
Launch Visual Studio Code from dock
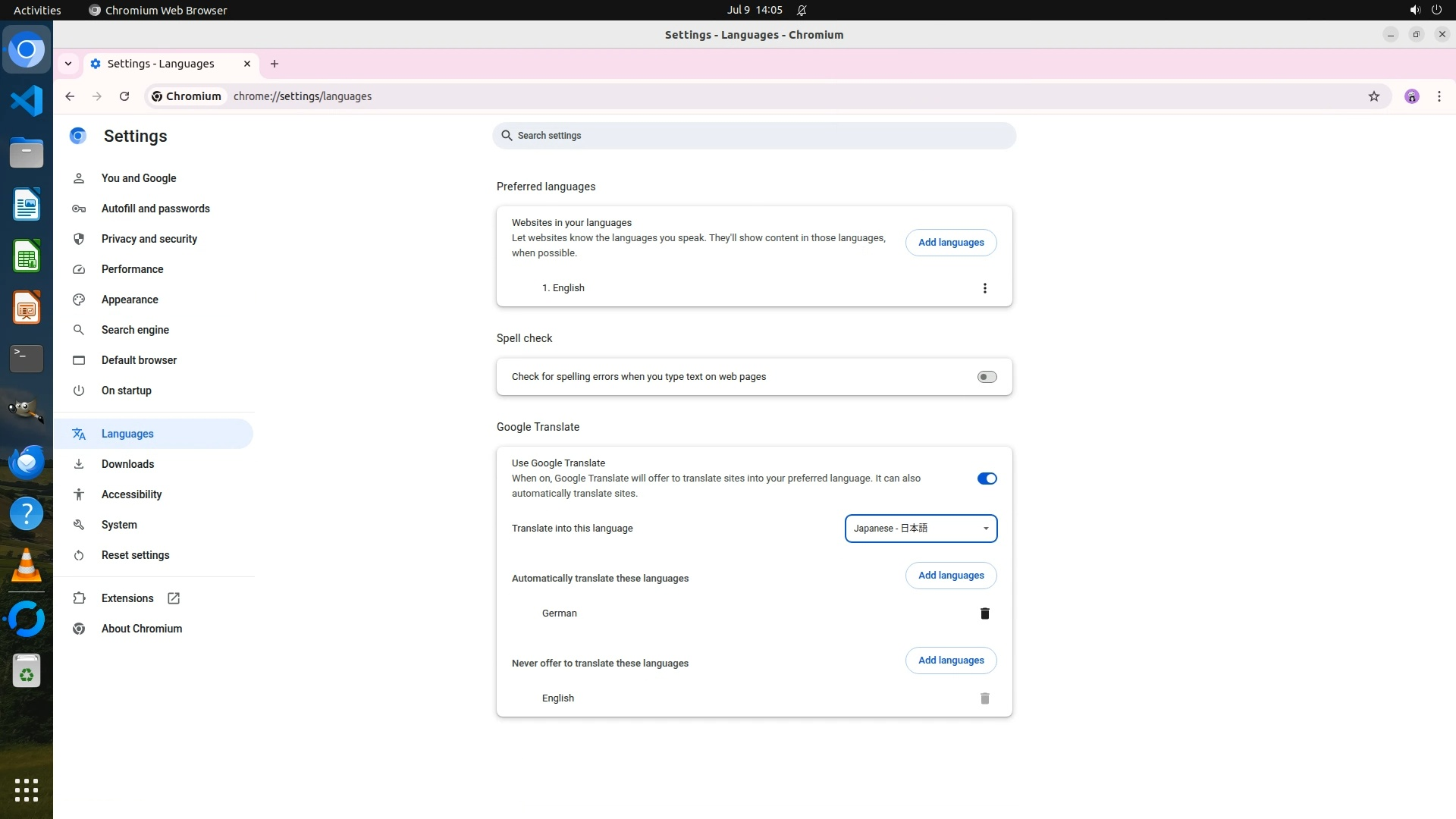tap(27, 101)
